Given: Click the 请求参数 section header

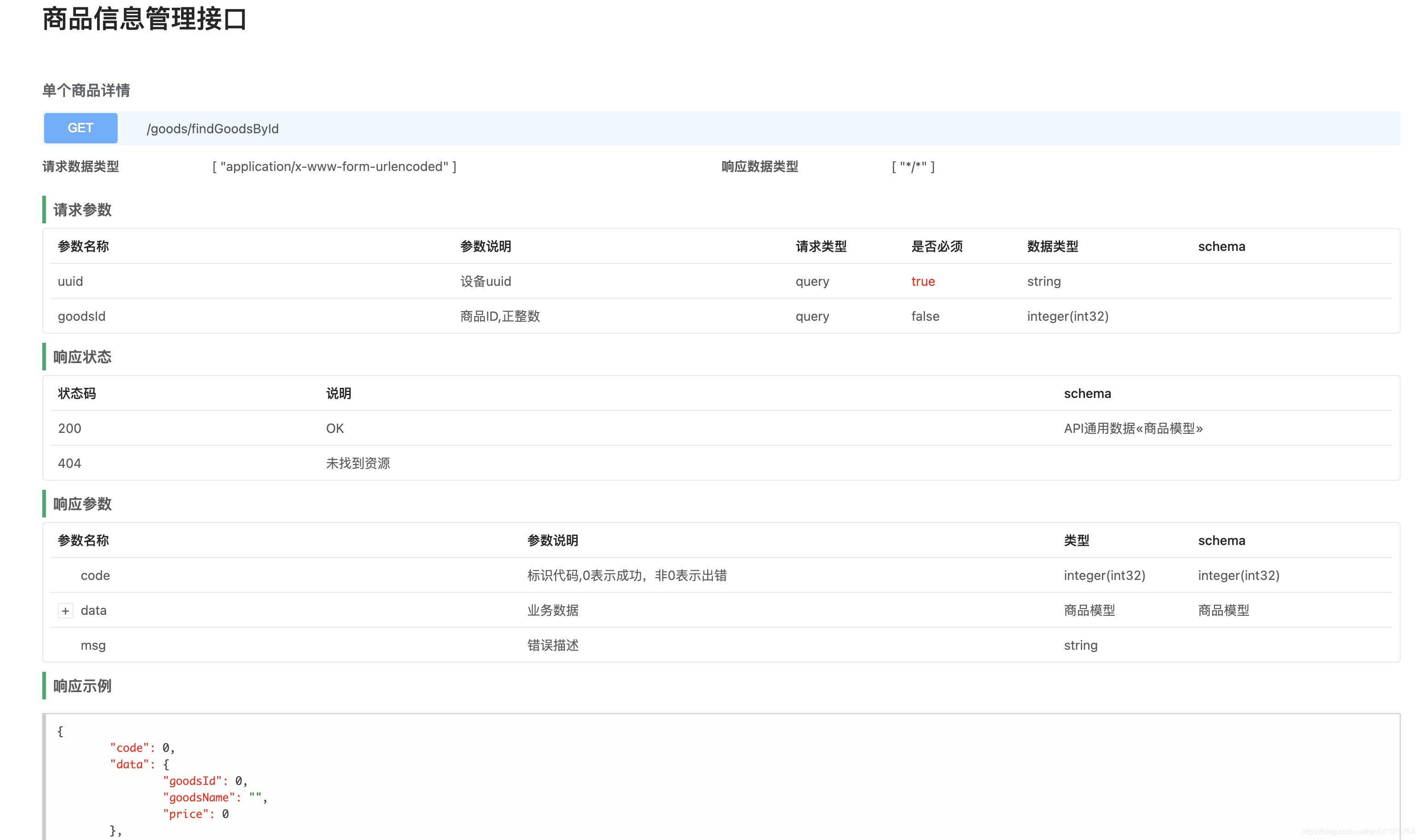Looking at the screenshot, I should [81, 210].
